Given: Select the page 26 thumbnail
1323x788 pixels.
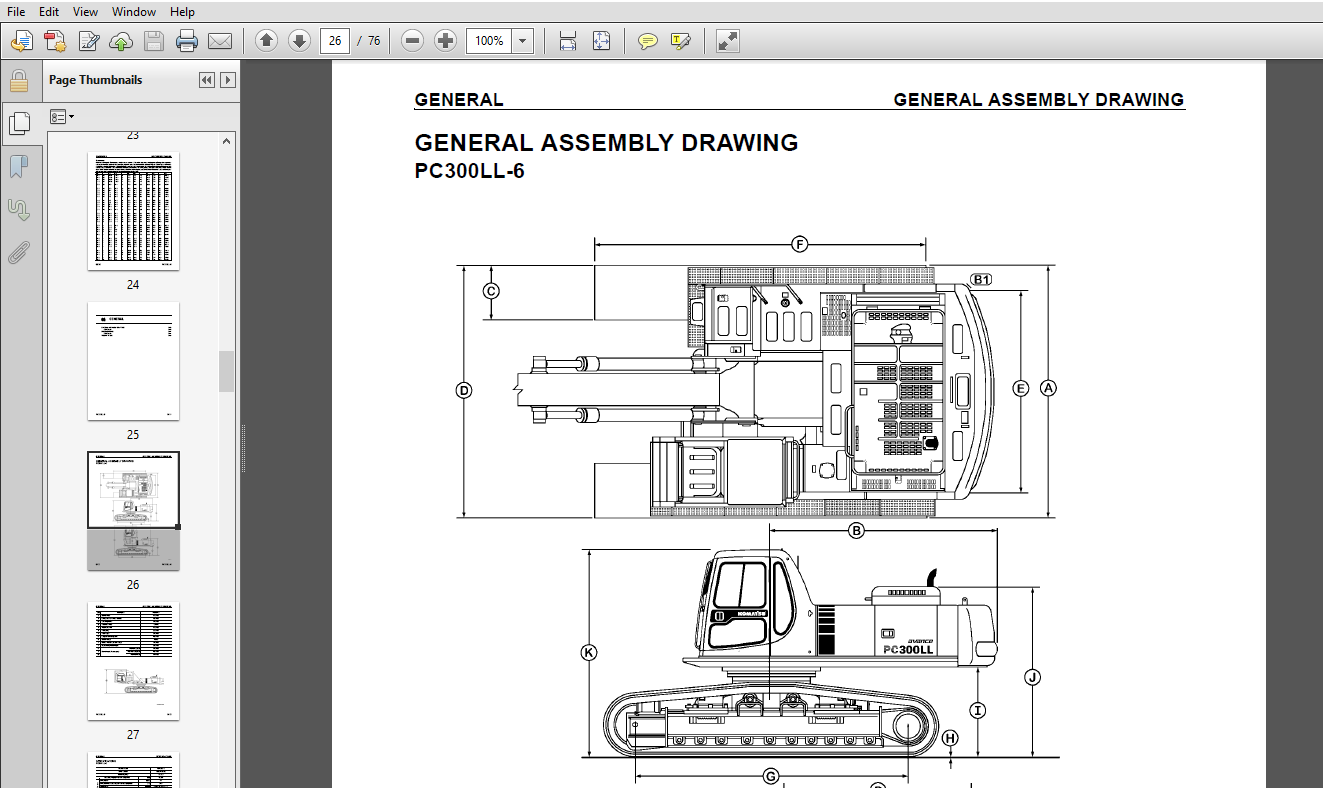Looking at the screenshot, I should tap(133, 511).
